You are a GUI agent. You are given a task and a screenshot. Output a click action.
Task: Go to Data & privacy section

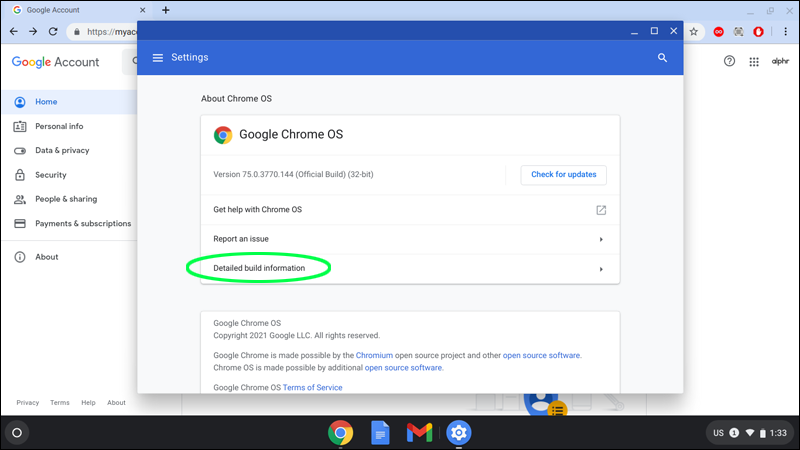coord(62,150)
